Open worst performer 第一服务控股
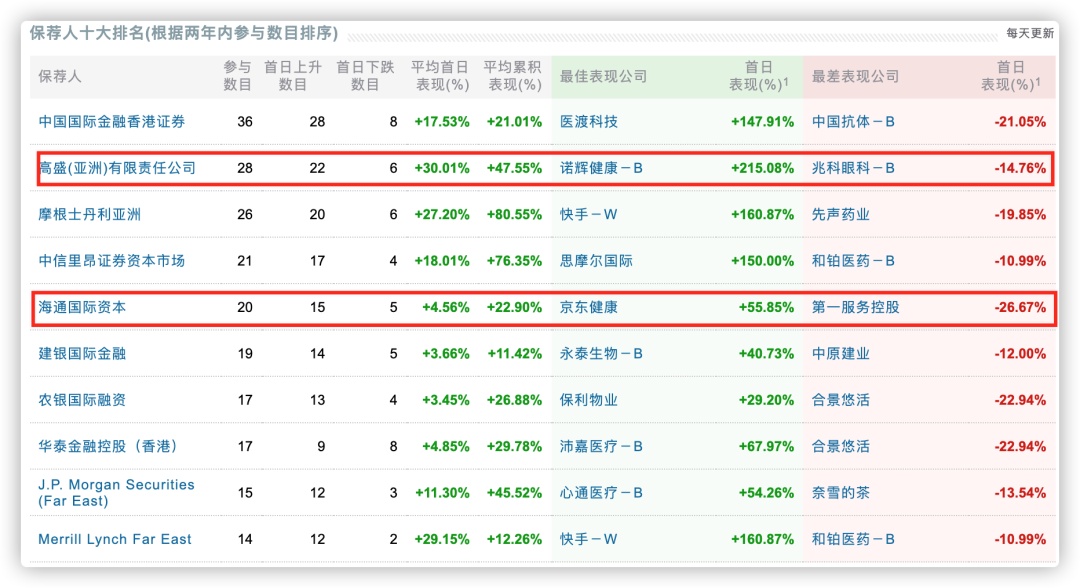1080x588 pixels. (x=855, y=307)
